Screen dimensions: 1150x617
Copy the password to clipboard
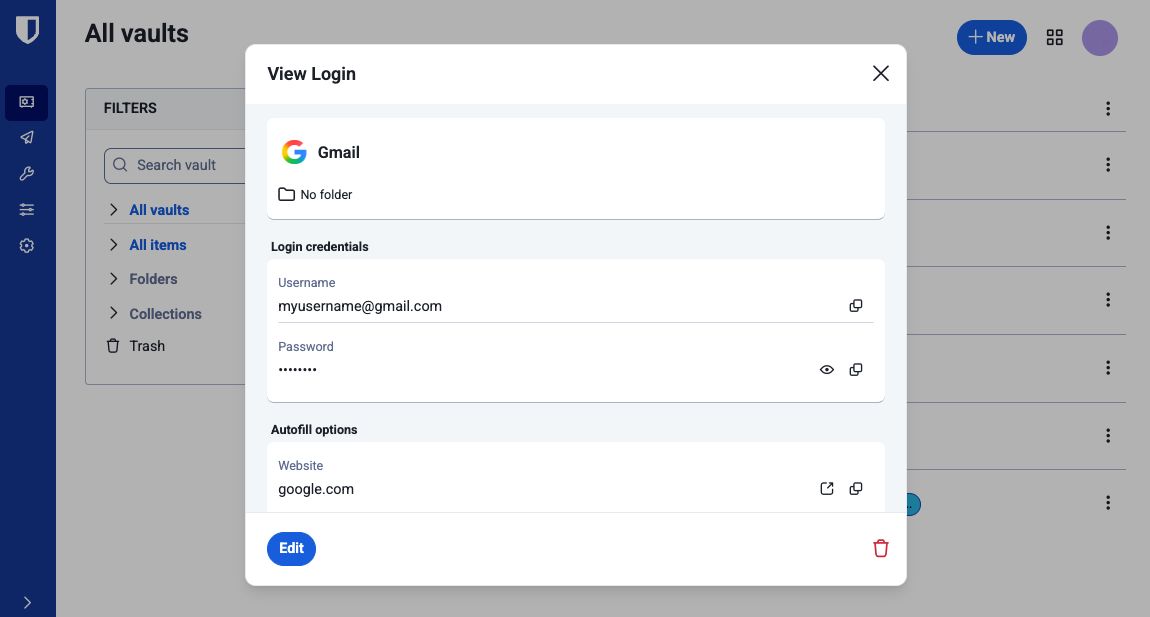click(x=856, y=370)
